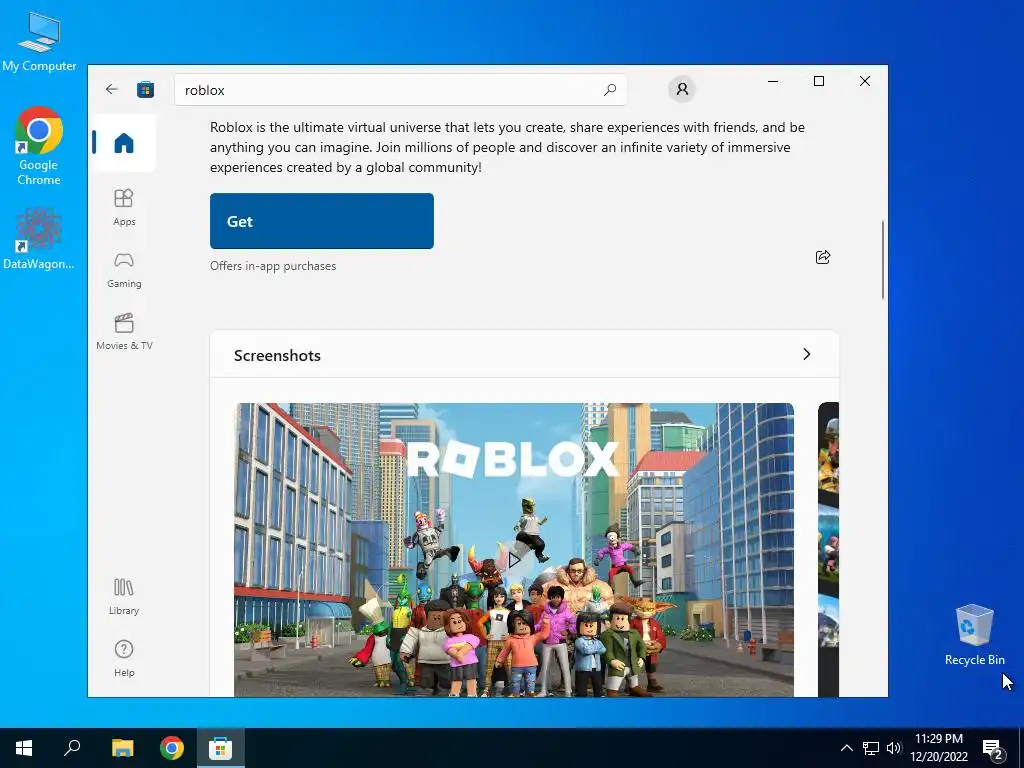Open the Gaming section in the sidebar

[x=123, y=270]
